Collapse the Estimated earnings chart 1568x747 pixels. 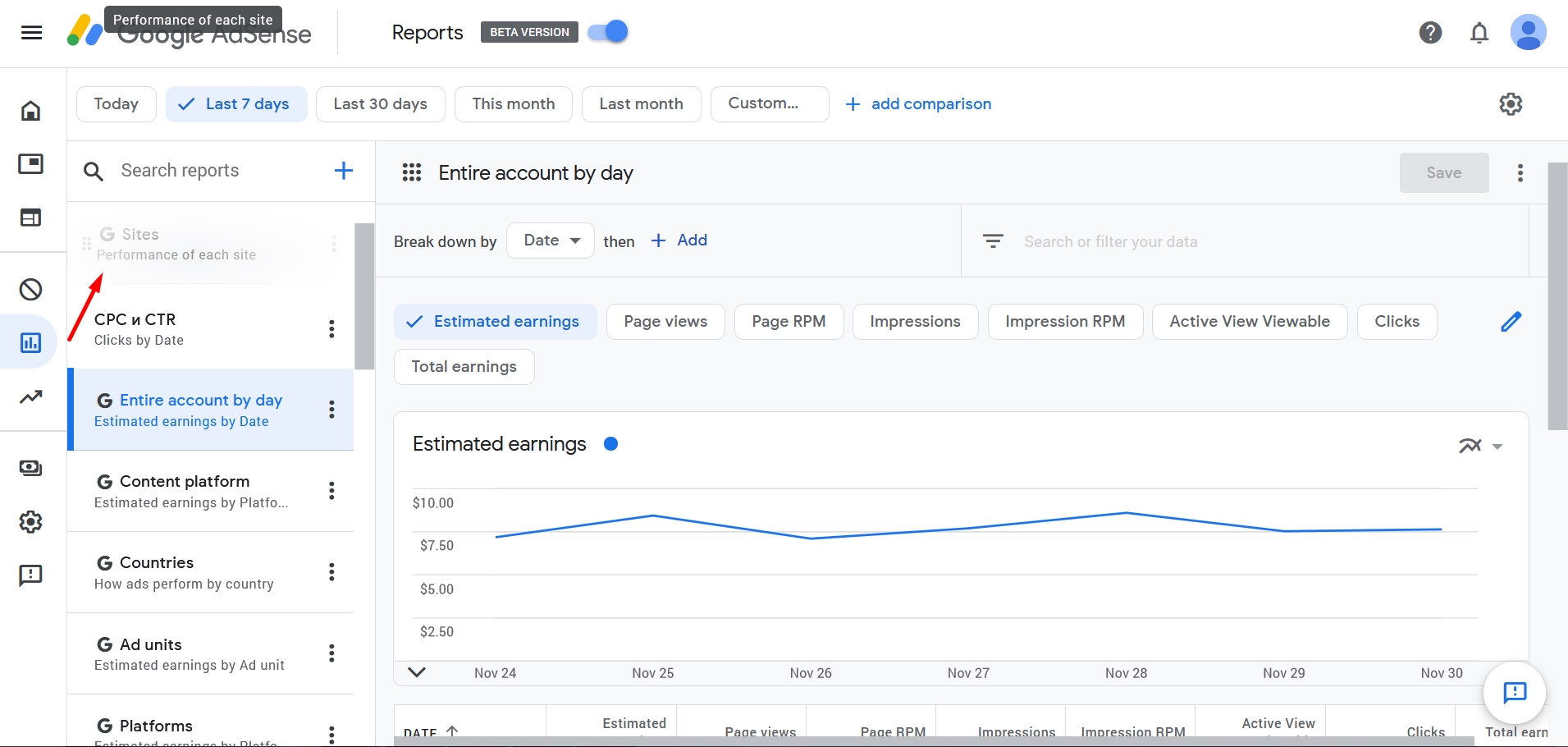pyautogui.click(x=417, y=672)
